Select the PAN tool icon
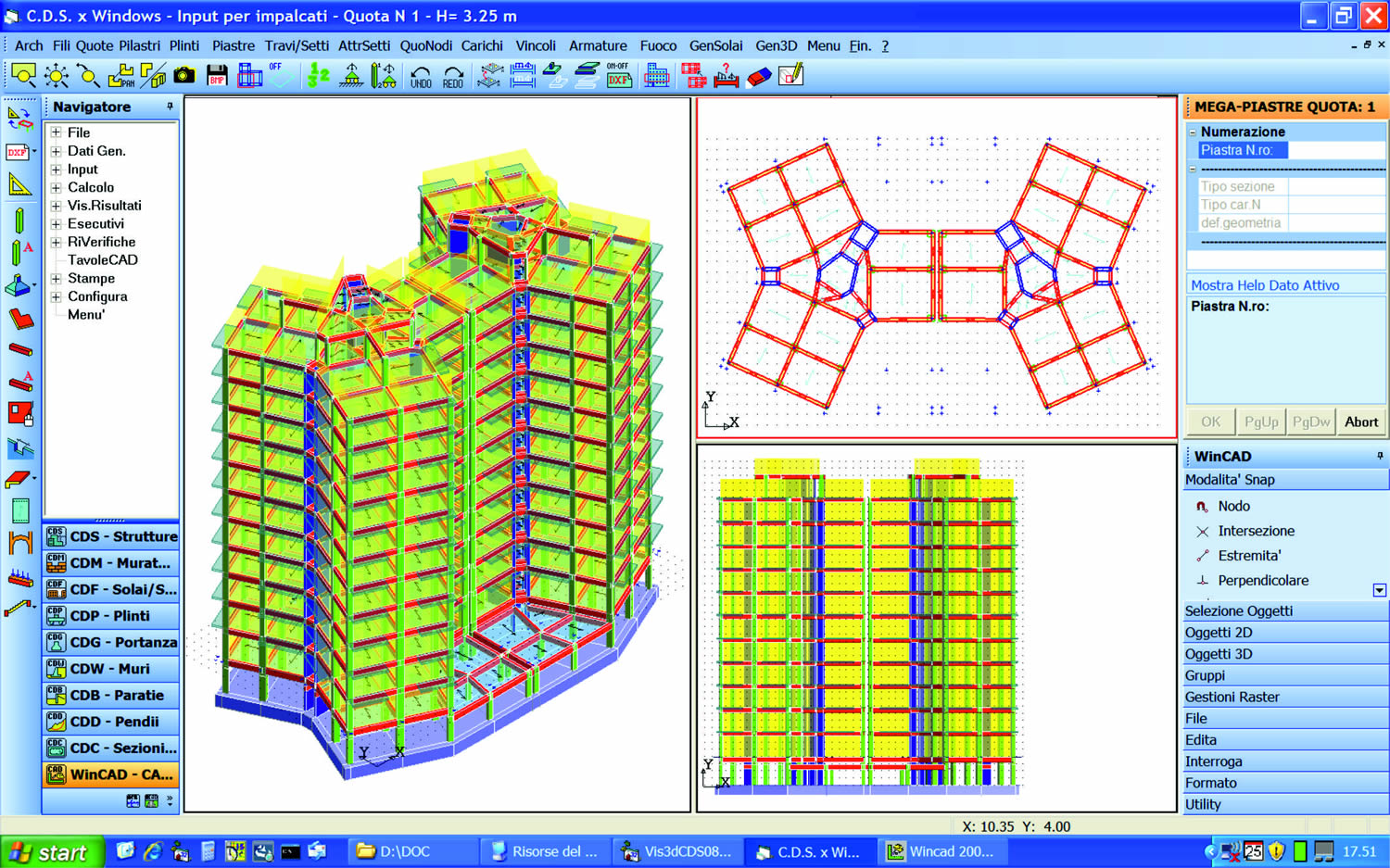Image resolution: width=1390 pixels, height=868 pixels. point(121,76)
